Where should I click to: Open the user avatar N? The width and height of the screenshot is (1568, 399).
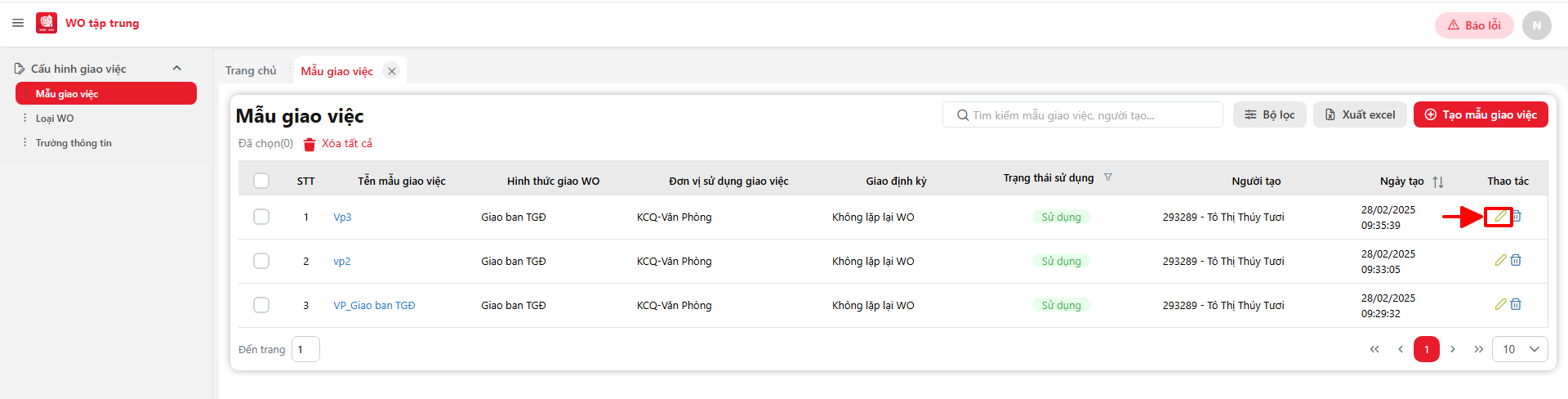click(x=1536, y=25)
